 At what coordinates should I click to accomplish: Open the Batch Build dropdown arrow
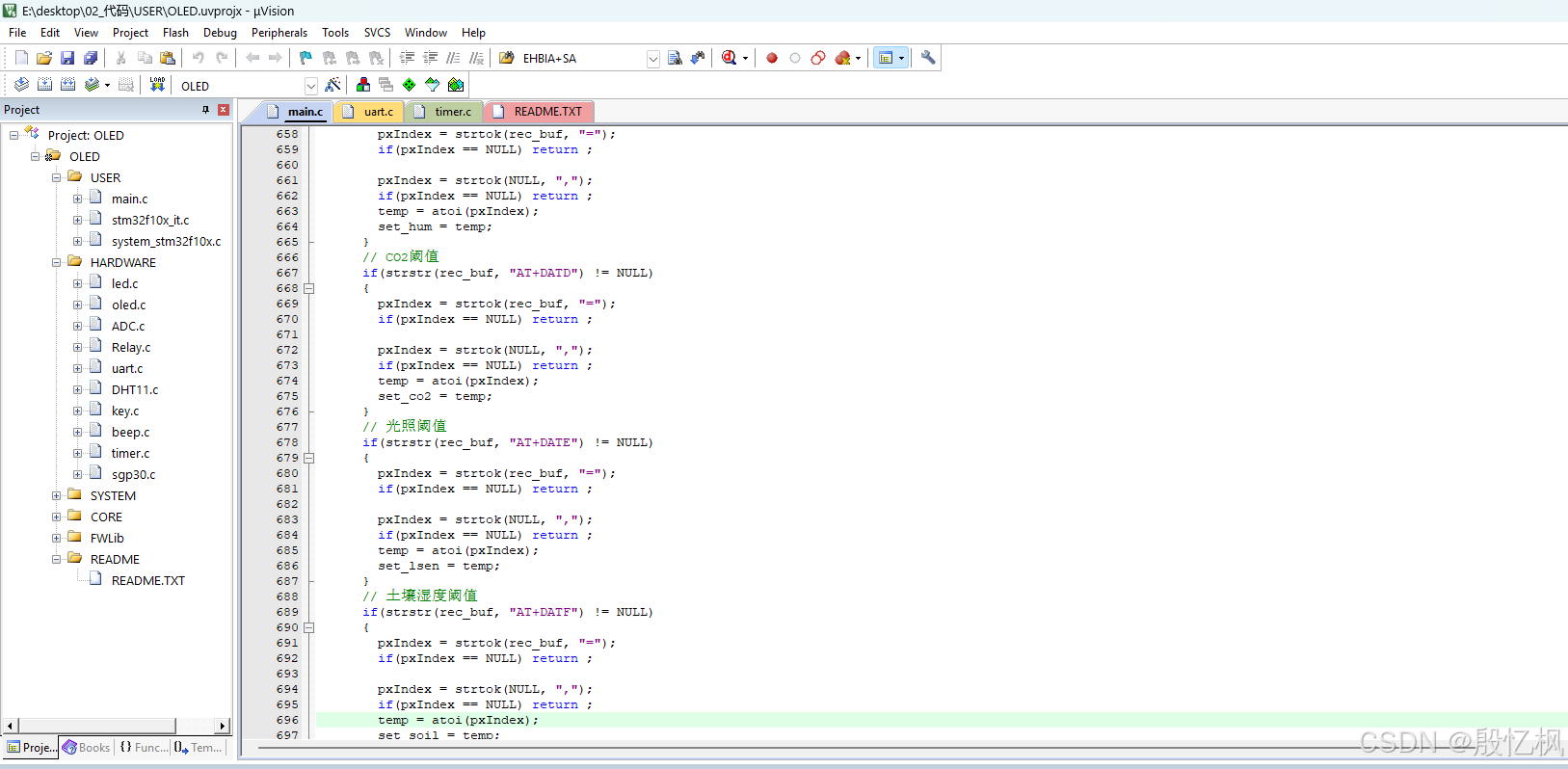click(x=107, y=85)
